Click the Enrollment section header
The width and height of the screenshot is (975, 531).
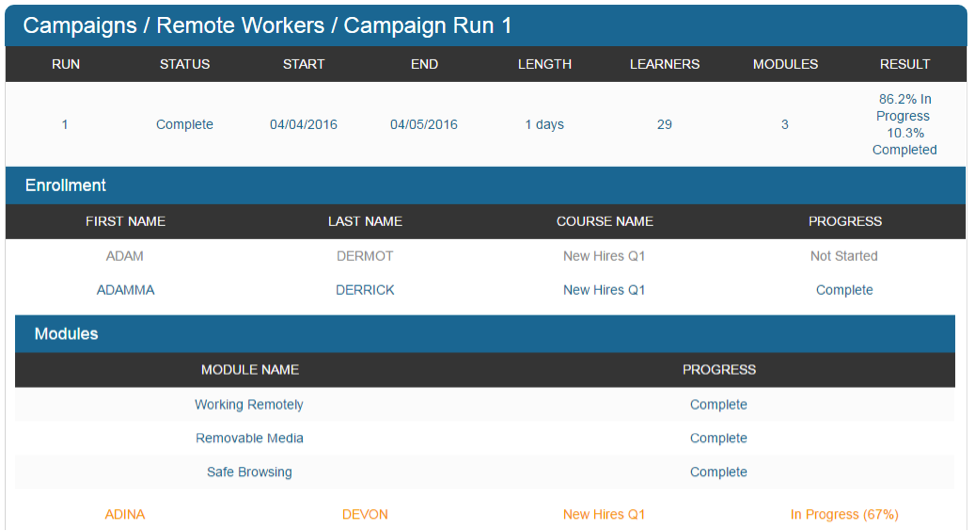(66, 185)
